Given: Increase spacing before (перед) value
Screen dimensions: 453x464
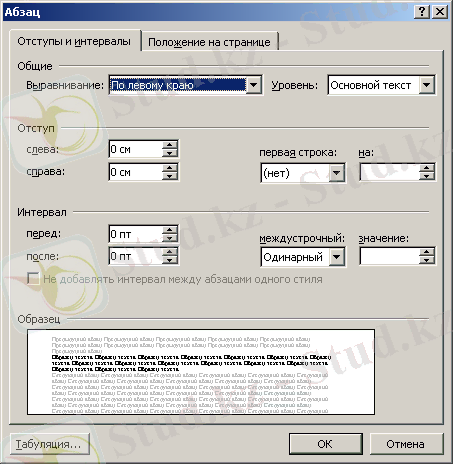Looking at the screenshot, I should (170, 230).
